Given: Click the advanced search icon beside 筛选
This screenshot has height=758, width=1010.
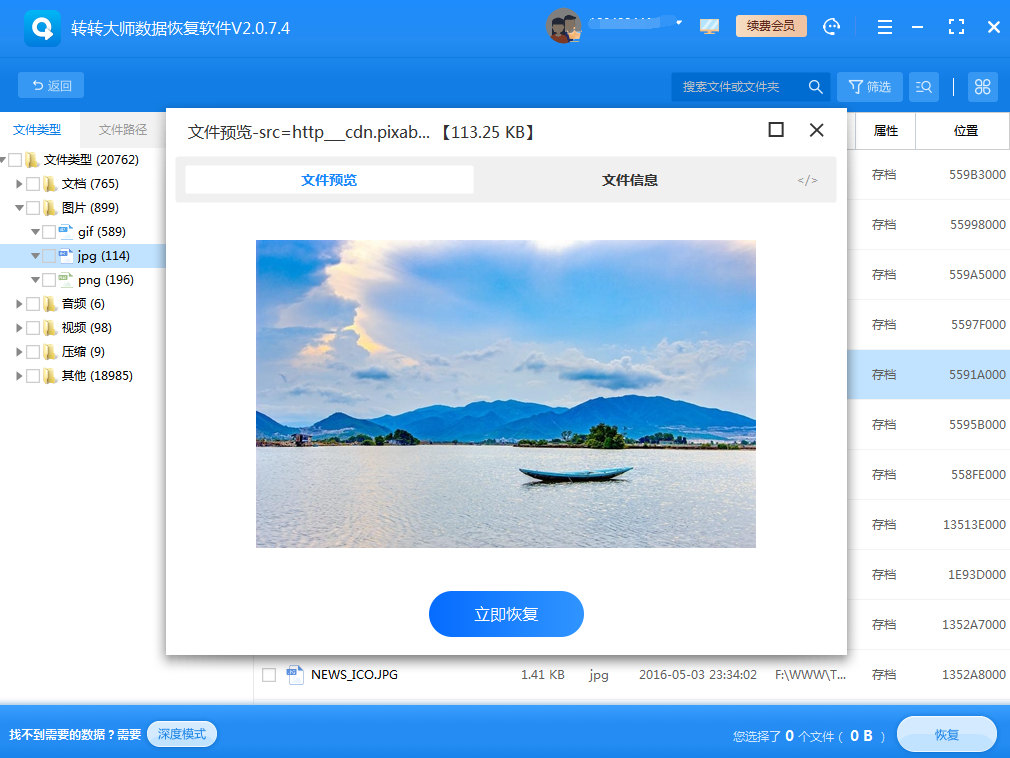Looking at the screenshot, I should tap(923, 86).
